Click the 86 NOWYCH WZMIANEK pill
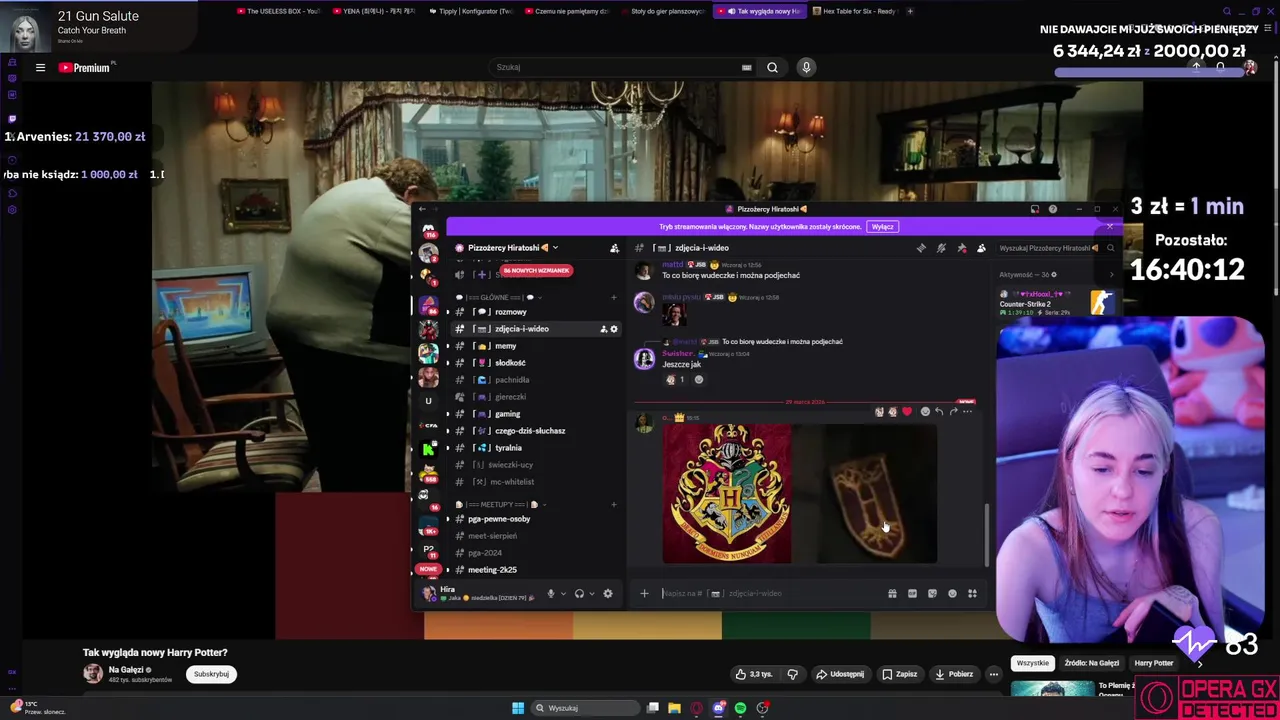The image size is (1280, 720). (x=536, y=270)
